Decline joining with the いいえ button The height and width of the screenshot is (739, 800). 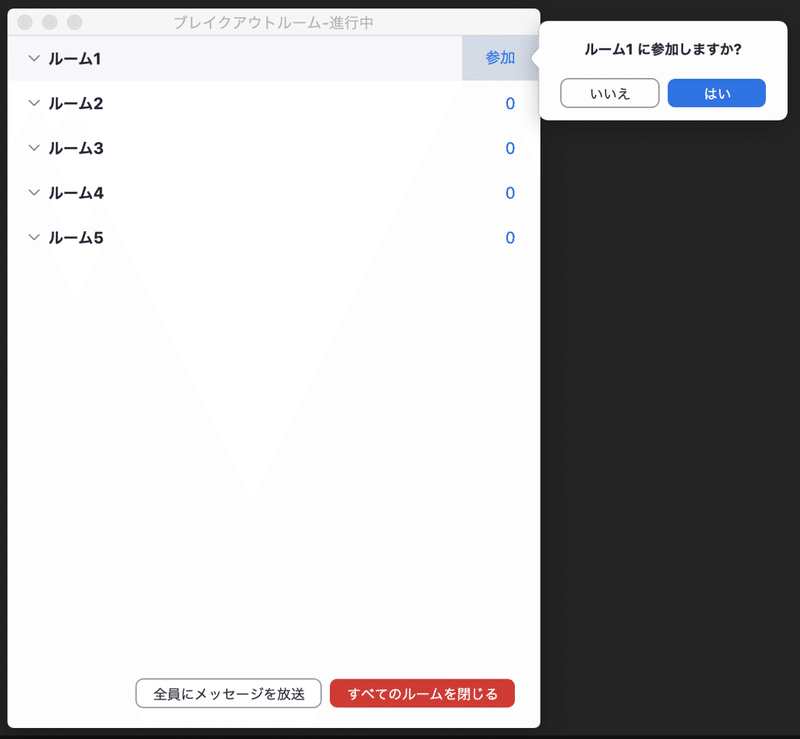pos(610,93)
